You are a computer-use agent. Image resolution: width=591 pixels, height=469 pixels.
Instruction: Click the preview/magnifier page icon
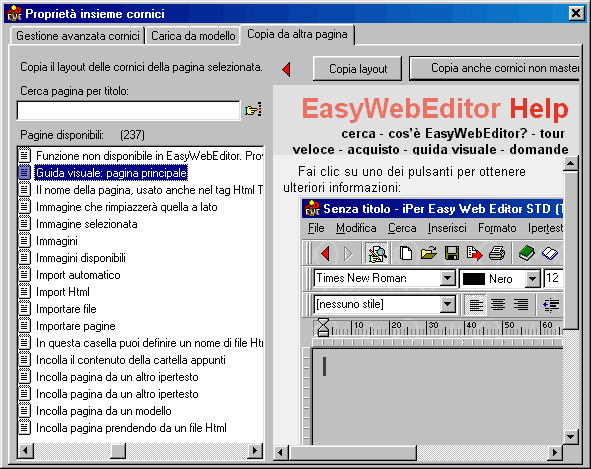377,253
